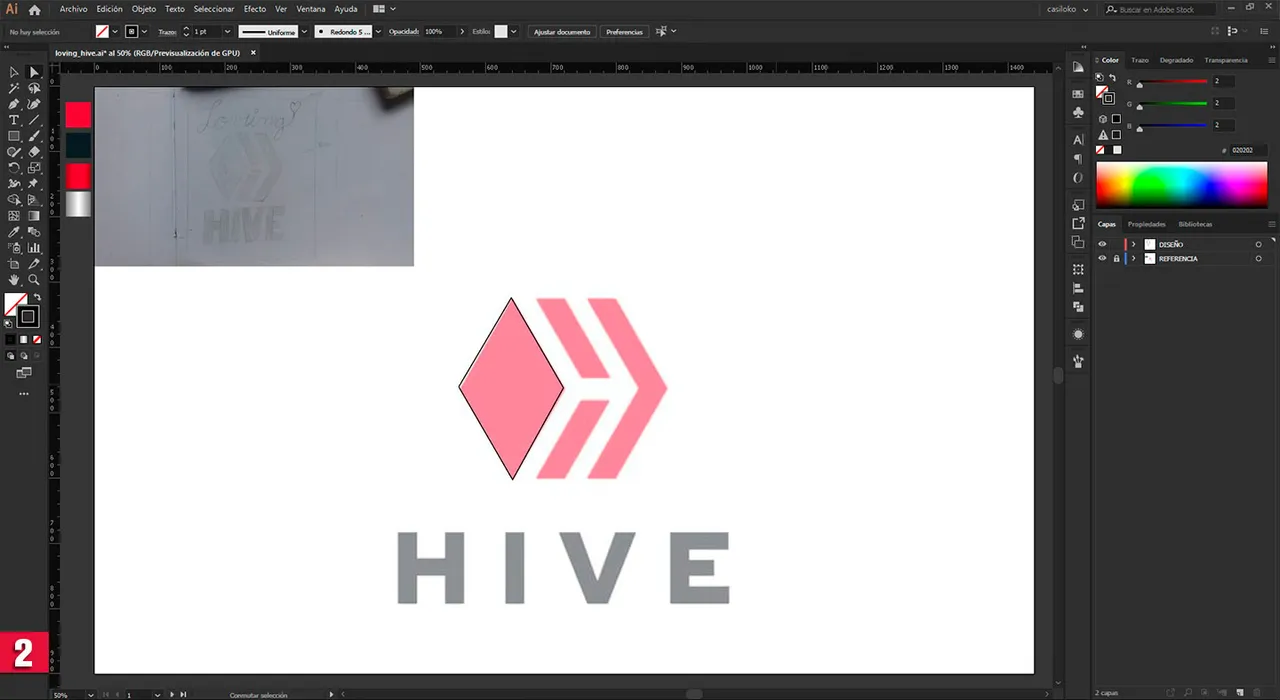The height and width of the screenshot is (700, 1280).
Task: Switch to the Propiedades tab
Action: pos(1147,224)
